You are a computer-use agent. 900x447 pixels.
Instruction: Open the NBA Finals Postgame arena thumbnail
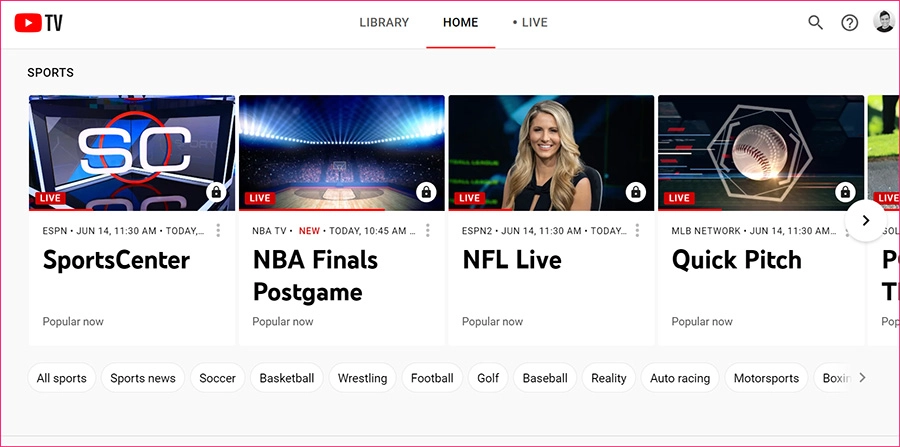[342, 153]
